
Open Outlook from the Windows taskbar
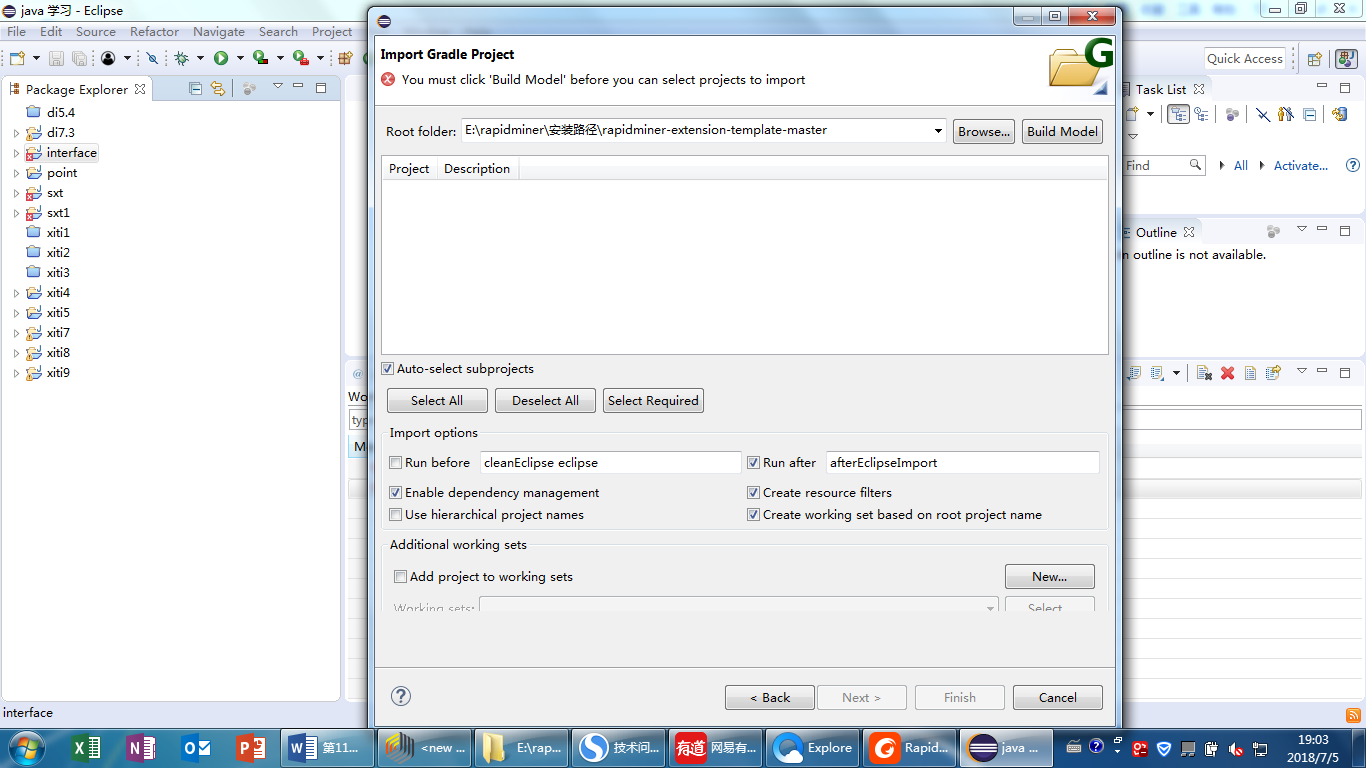tap(196, 747)
